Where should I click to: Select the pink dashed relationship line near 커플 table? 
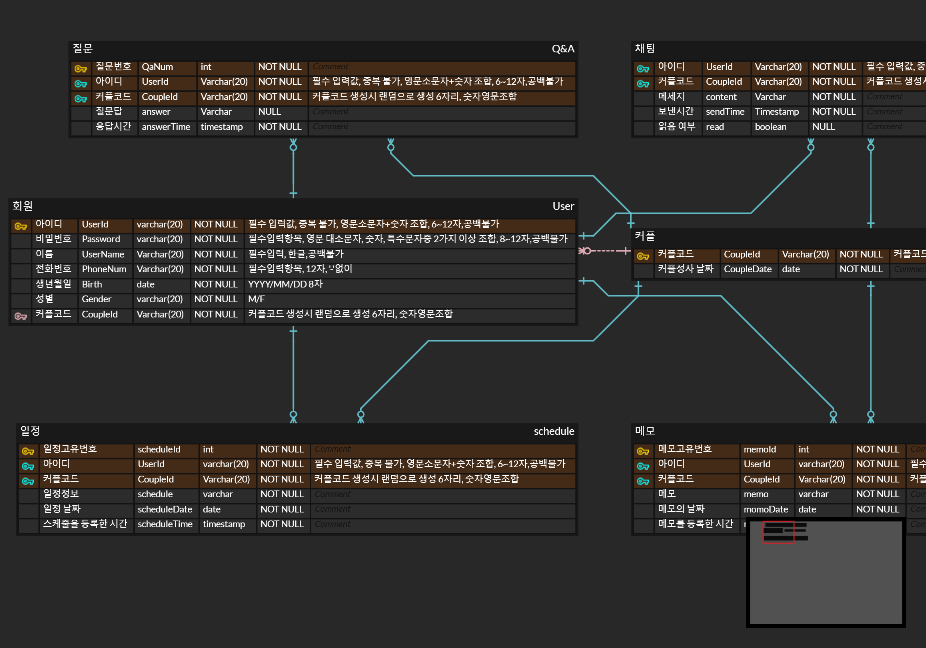pyautogui.click(x=605, y=251)
